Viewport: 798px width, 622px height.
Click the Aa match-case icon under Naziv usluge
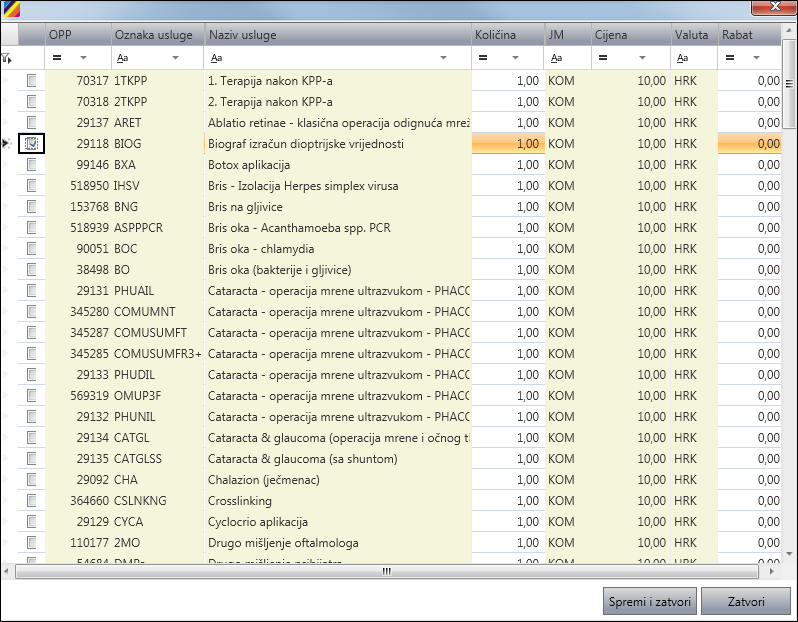pos(216,58)
